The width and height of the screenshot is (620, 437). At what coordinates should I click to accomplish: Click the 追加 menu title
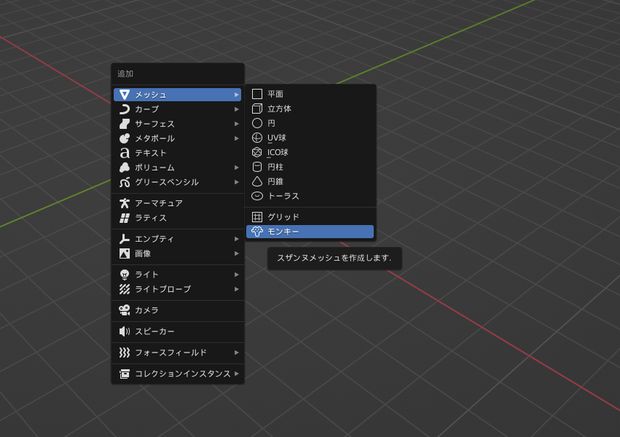coord(125,74)
